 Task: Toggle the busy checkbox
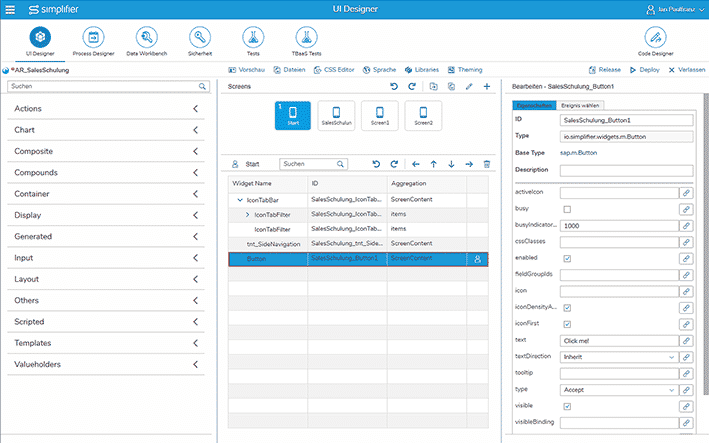coord(567,209)
